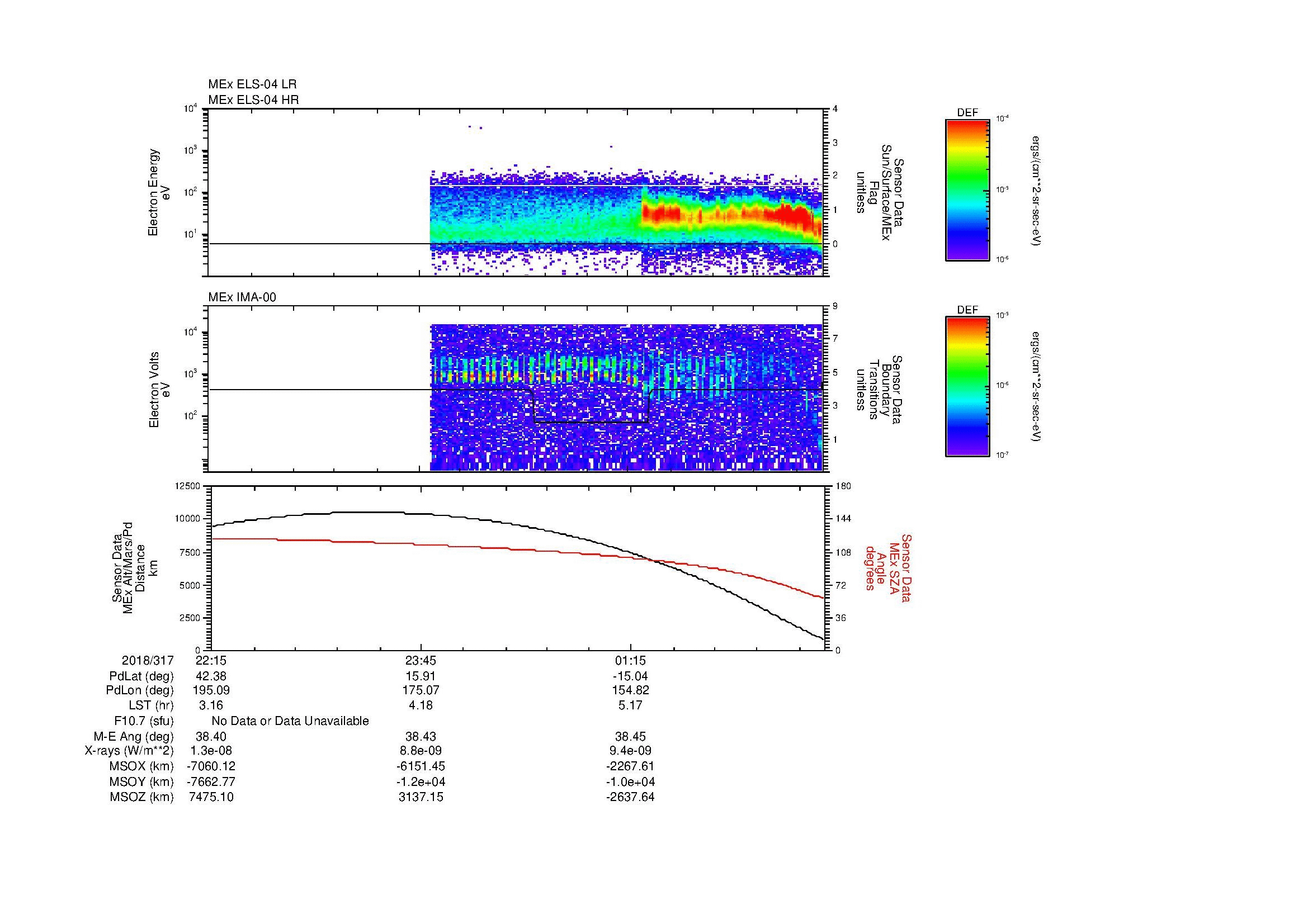Click the 'MSOY (km)' row label
Image resolution: width=1308 pixels, height=924 pixels.
tap(141, 781)
